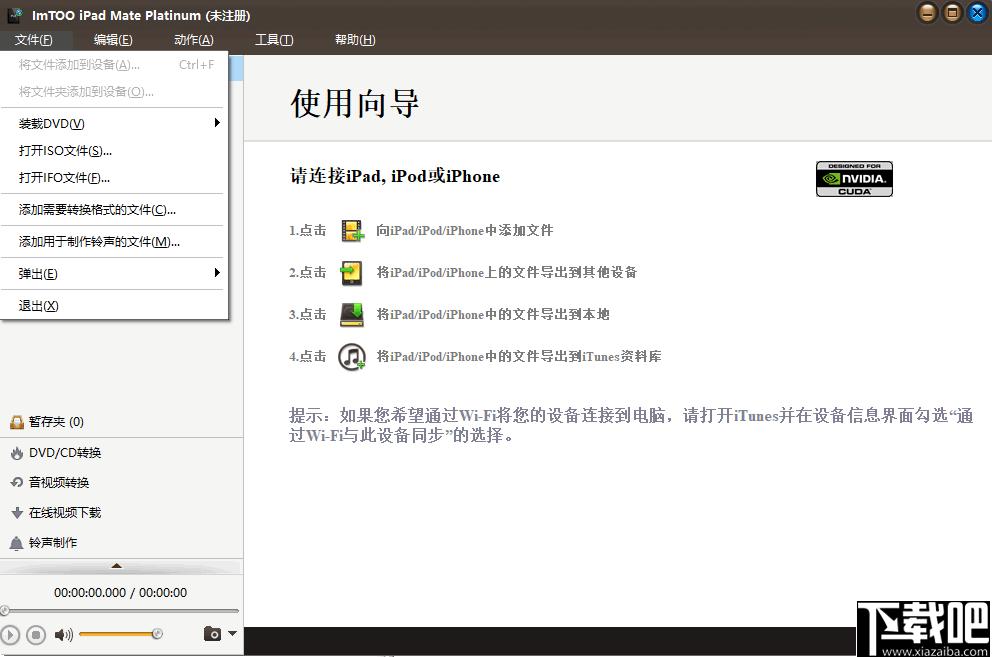Click the 请连接iPad, iPod或iPhone heading
992x657 pixels.
pyautogui.click(x=395, y=176)
